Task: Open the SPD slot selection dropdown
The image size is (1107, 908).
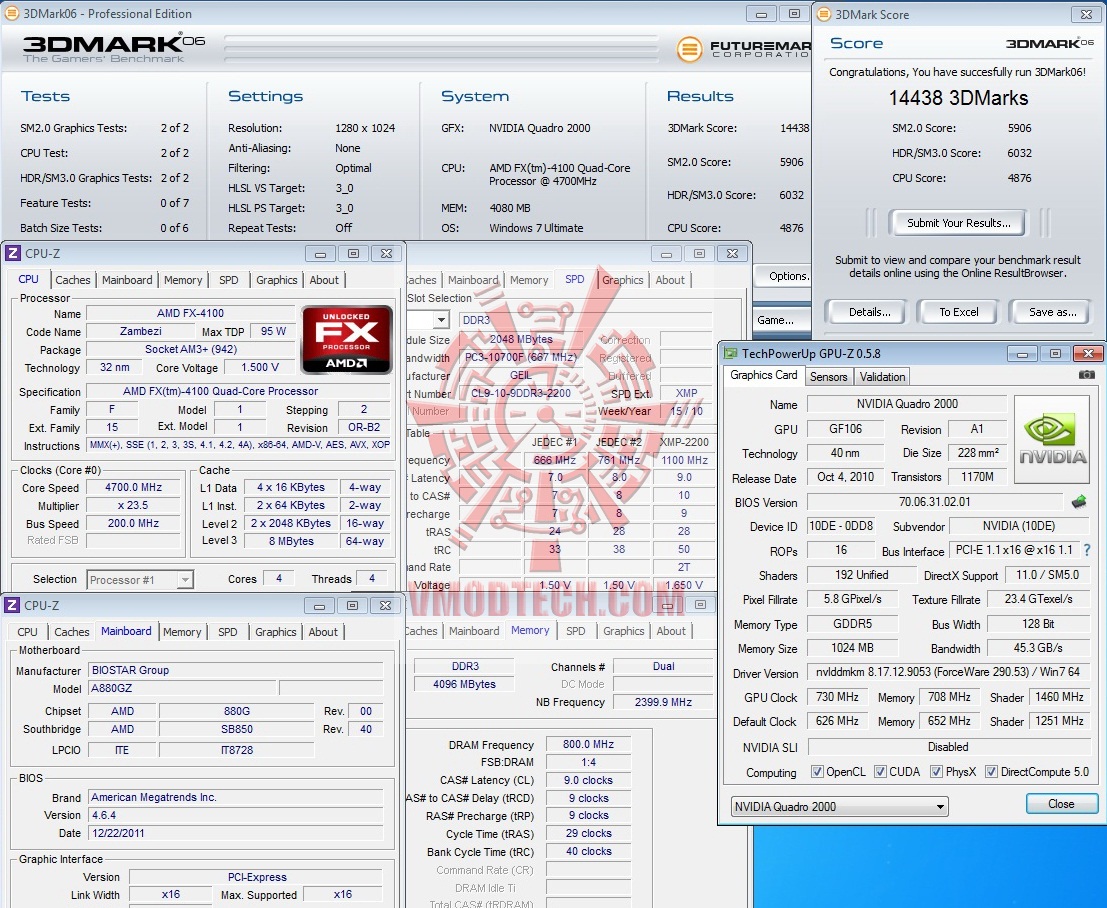Action: tap(441, 320)
